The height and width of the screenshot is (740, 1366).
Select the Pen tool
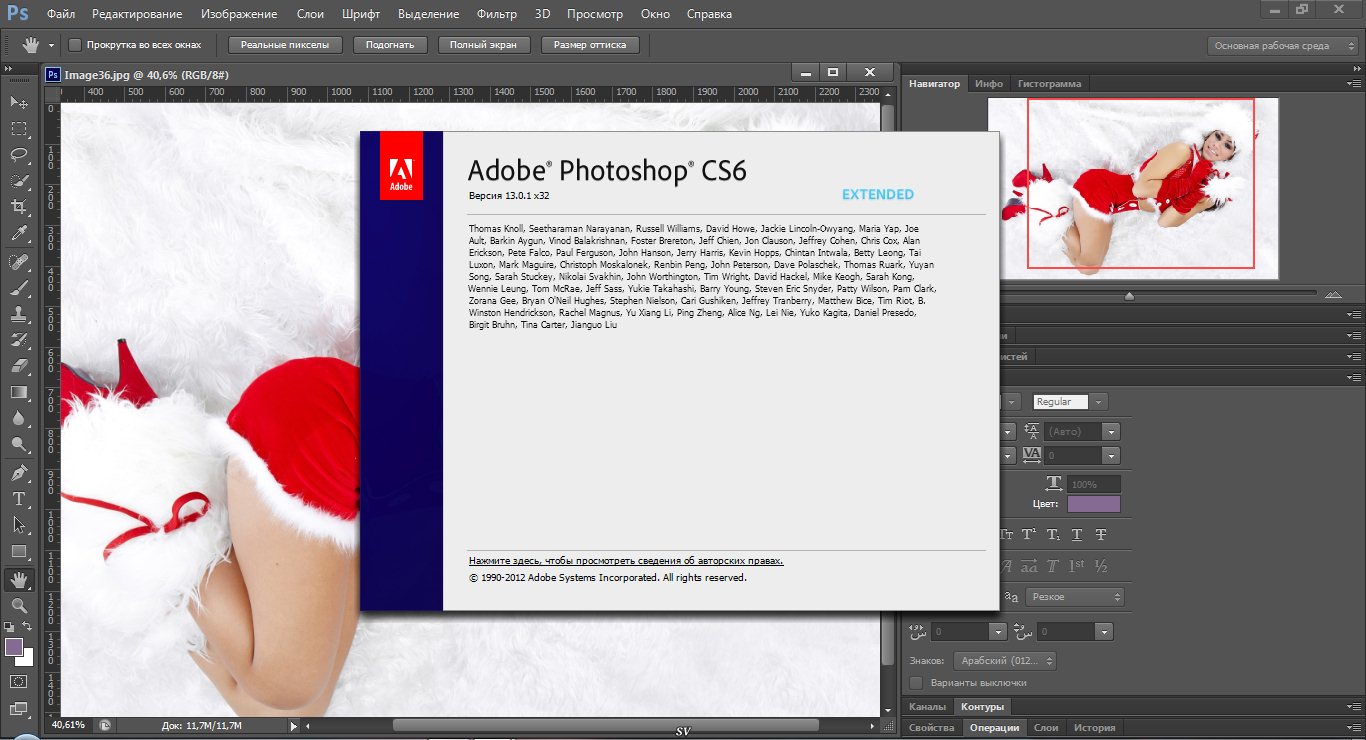click(x=19, y=472)
